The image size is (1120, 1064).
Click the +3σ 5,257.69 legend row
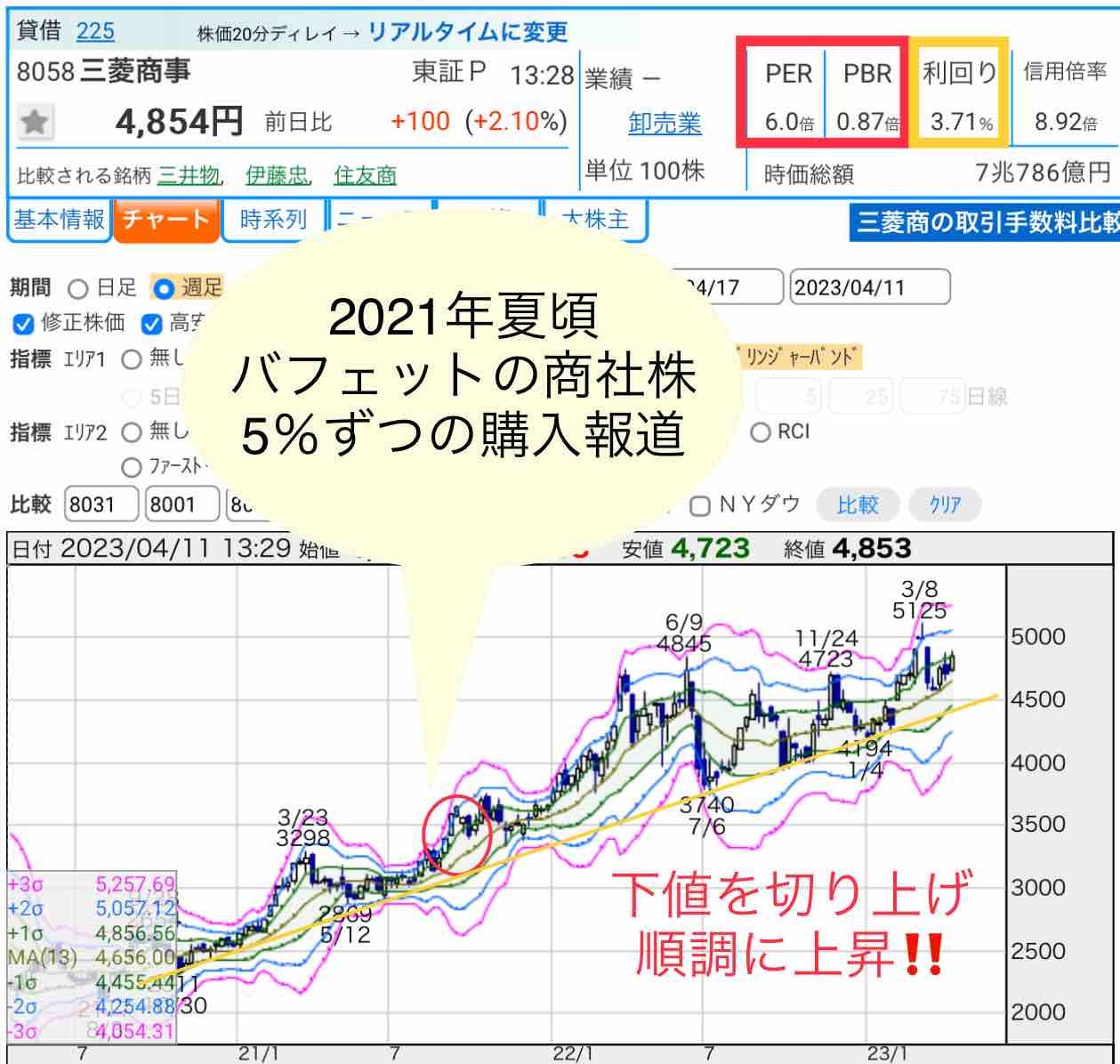91,884
